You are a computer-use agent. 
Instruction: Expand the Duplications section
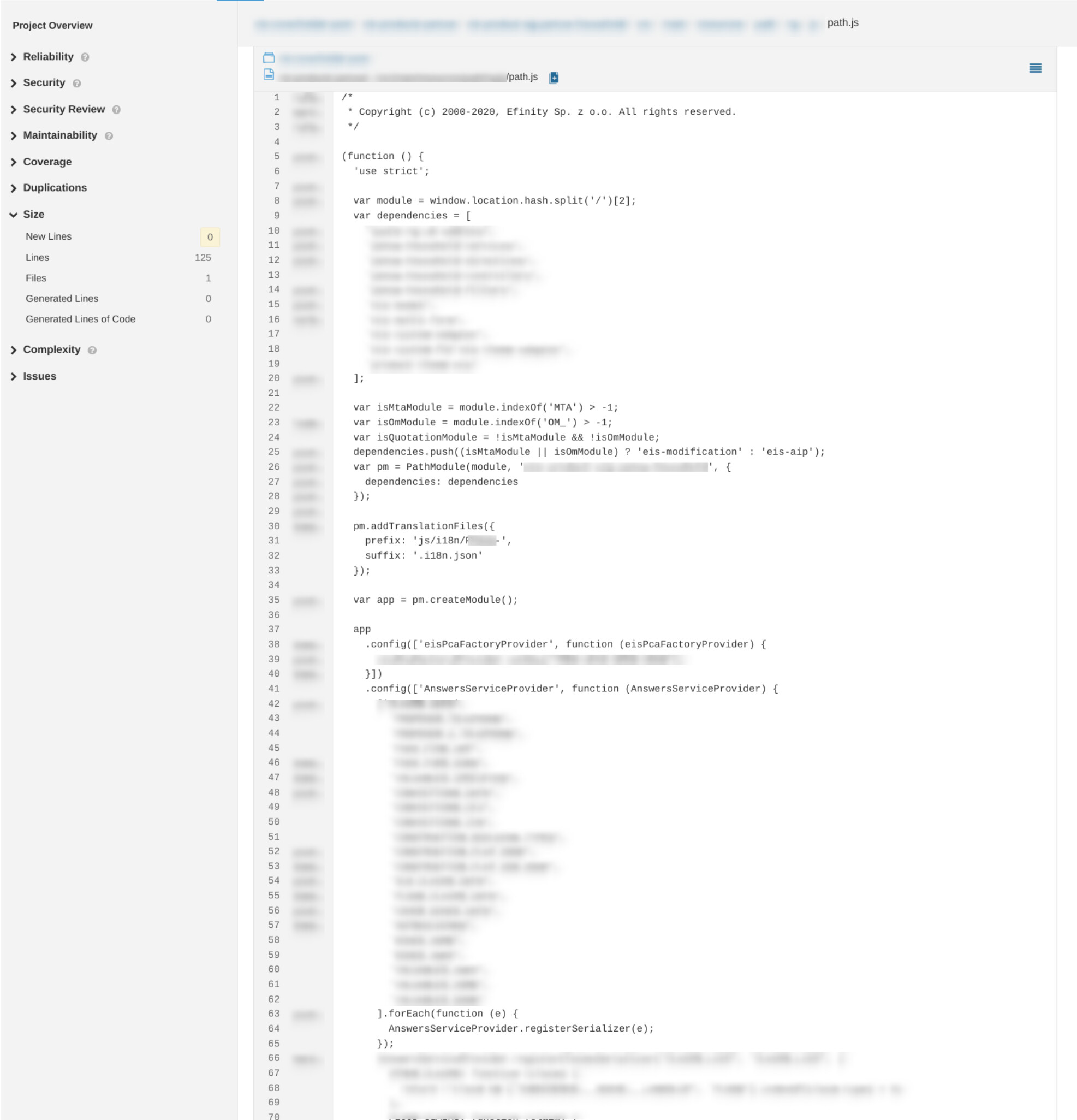click(x=55, y=188)
